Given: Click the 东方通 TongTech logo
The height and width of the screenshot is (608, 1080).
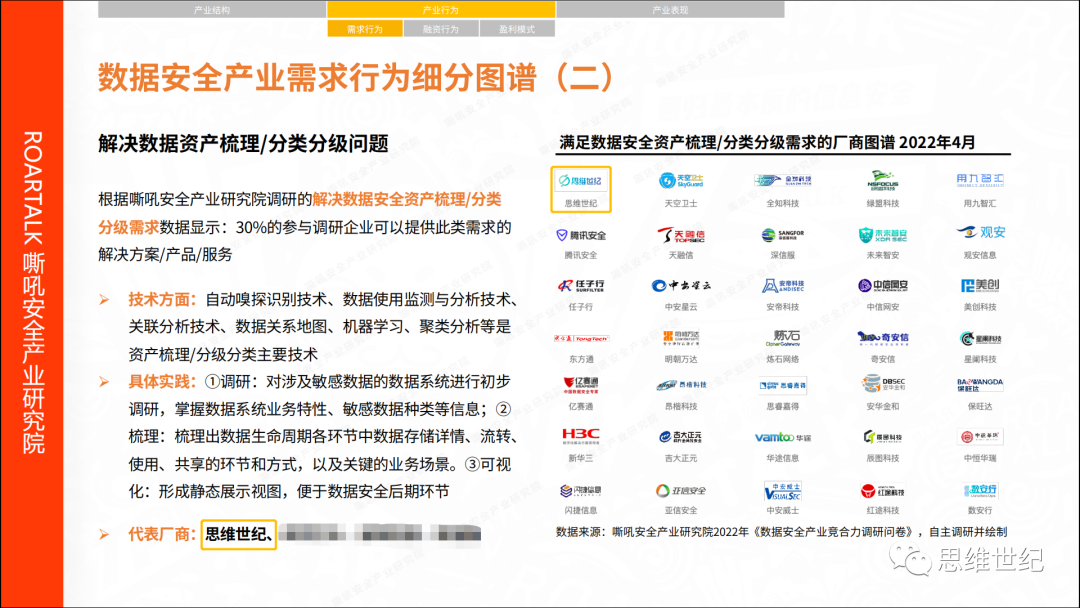Looking at the screenshot, I should pos(581,338).
